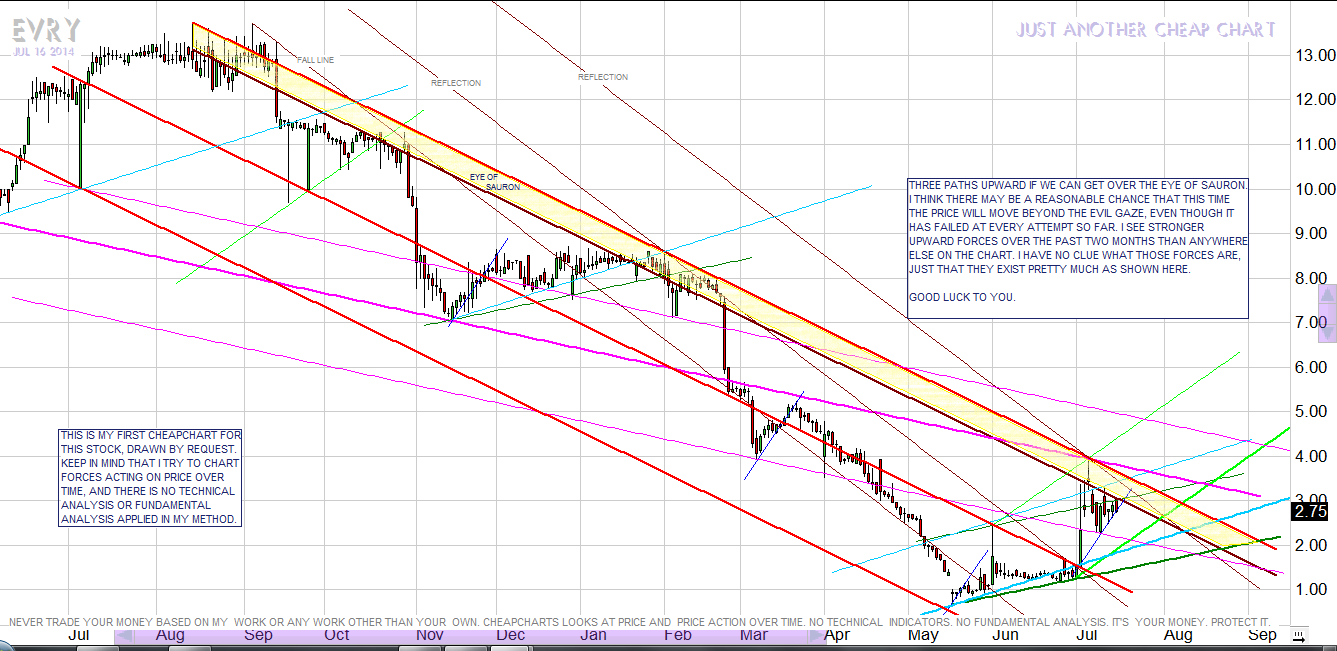The image size is (1337, 651).
Task: Click the Just Another Cheap Chart title
Action: [x=1146, y=30]
